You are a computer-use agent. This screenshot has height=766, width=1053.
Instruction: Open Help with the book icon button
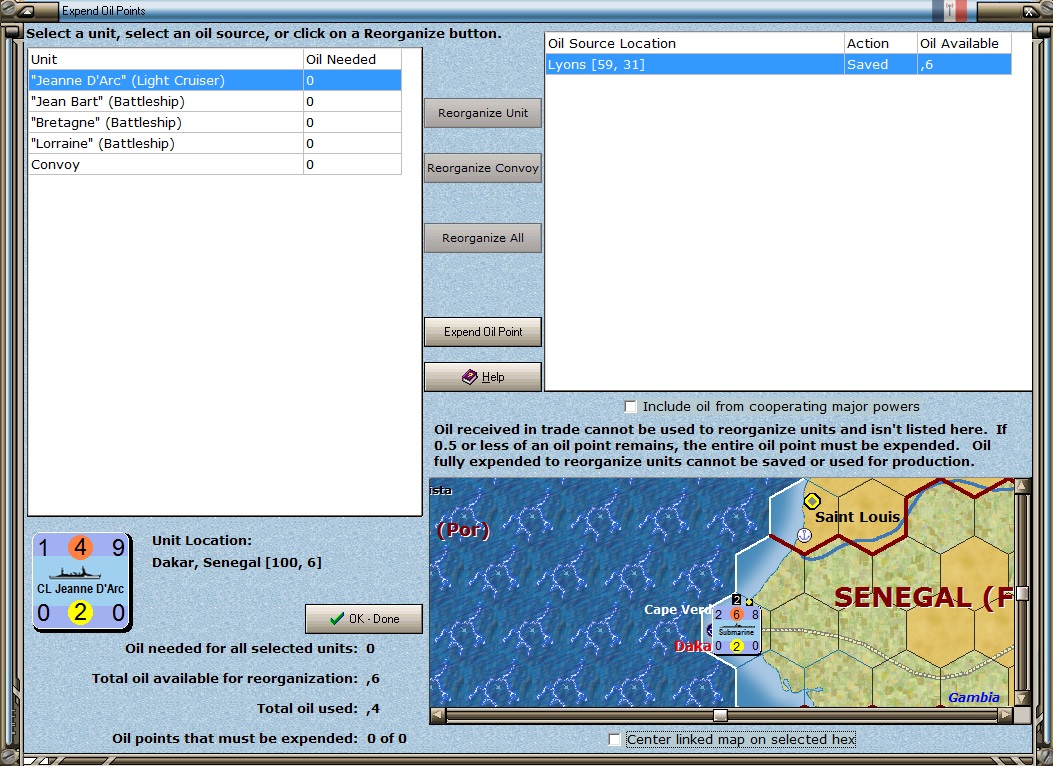point(483,377)
